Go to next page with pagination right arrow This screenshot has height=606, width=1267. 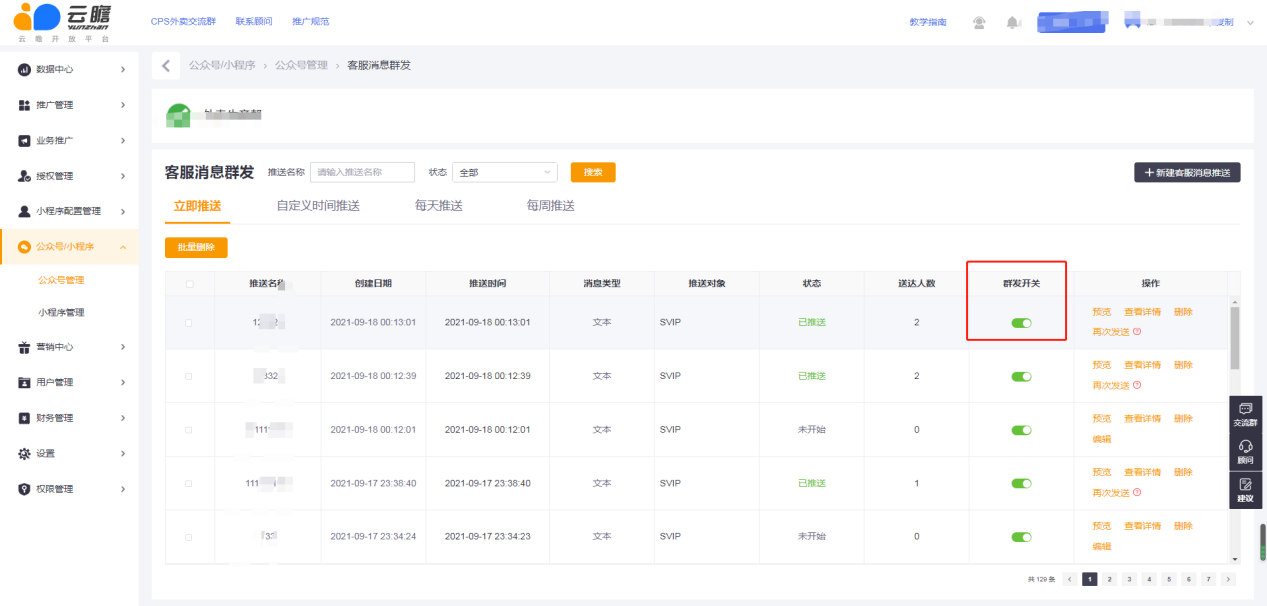point(1228,579)
